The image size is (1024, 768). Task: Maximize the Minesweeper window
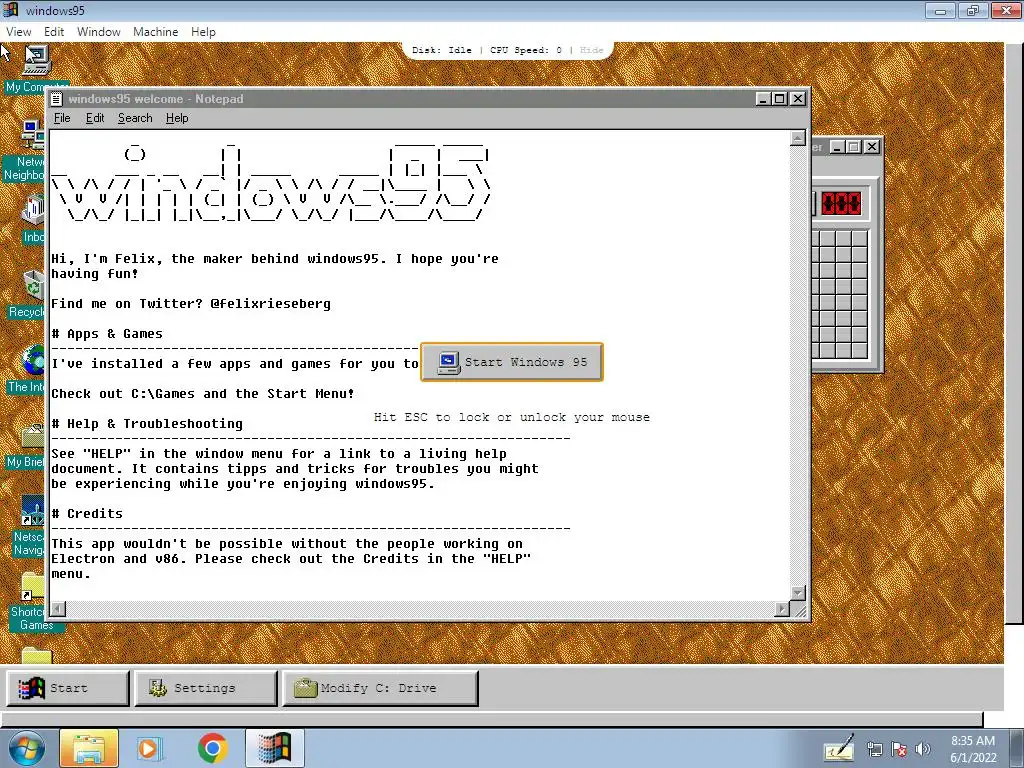click(x=854, y=147)
